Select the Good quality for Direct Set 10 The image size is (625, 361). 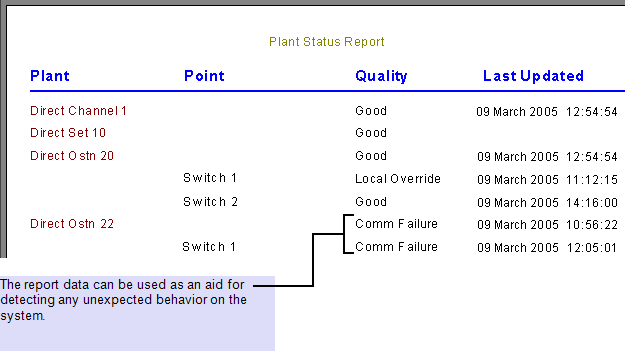[371, 133]
